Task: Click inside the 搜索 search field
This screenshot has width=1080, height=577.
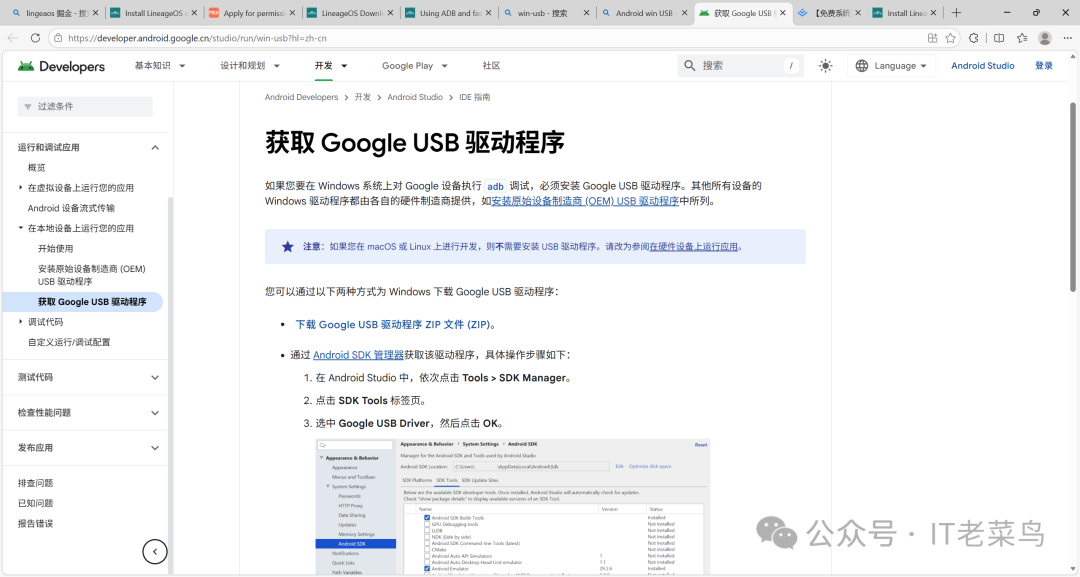Action: (x=730, y=65)
